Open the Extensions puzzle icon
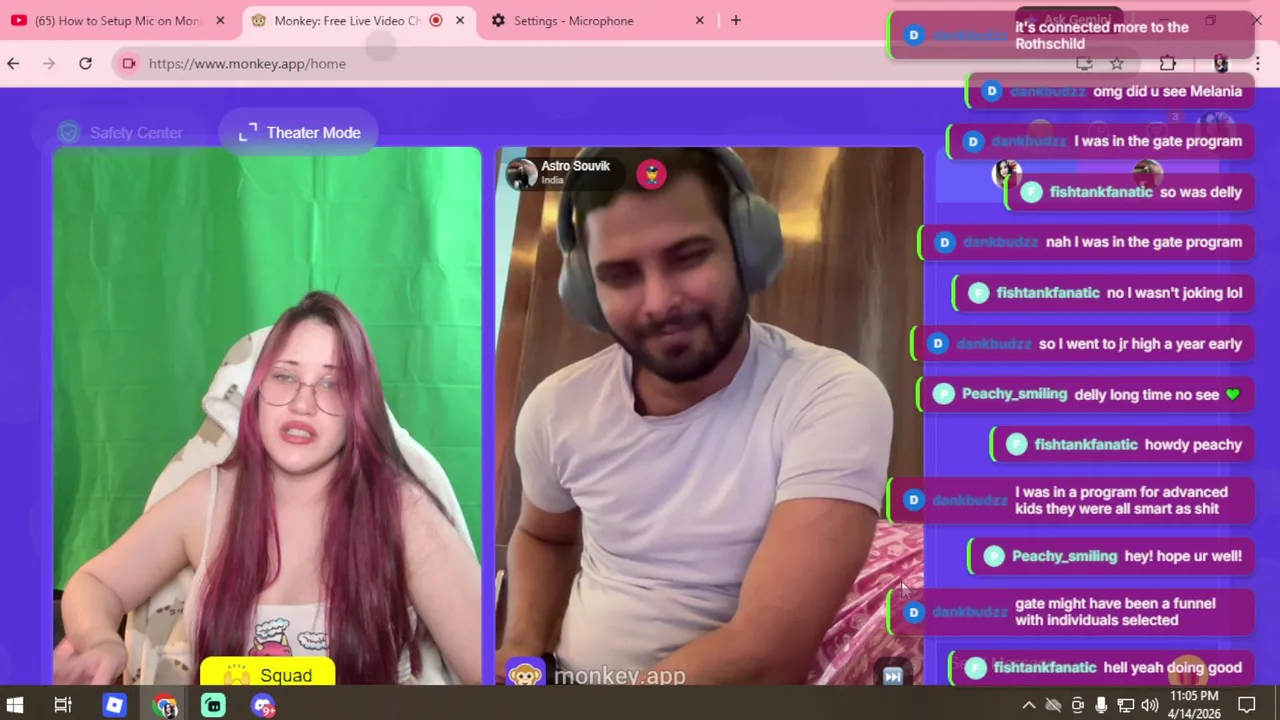Viewport: 1280px width, 720px height. pyautogui.click(x=1167, y=63)
